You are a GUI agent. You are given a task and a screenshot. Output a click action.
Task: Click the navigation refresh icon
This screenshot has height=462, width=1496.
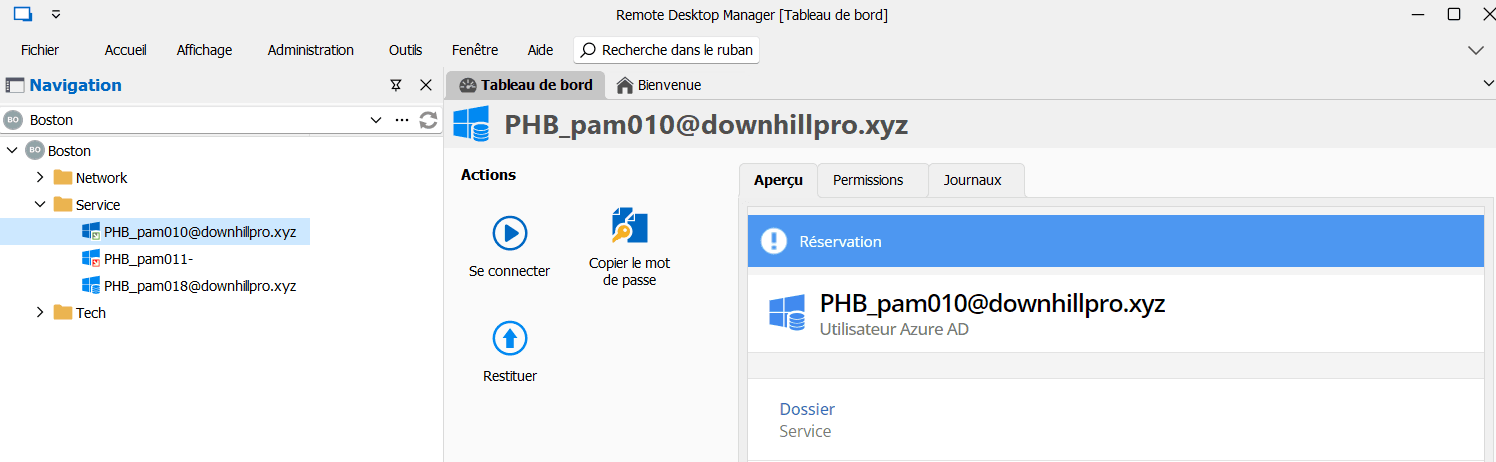coord(428,120)
